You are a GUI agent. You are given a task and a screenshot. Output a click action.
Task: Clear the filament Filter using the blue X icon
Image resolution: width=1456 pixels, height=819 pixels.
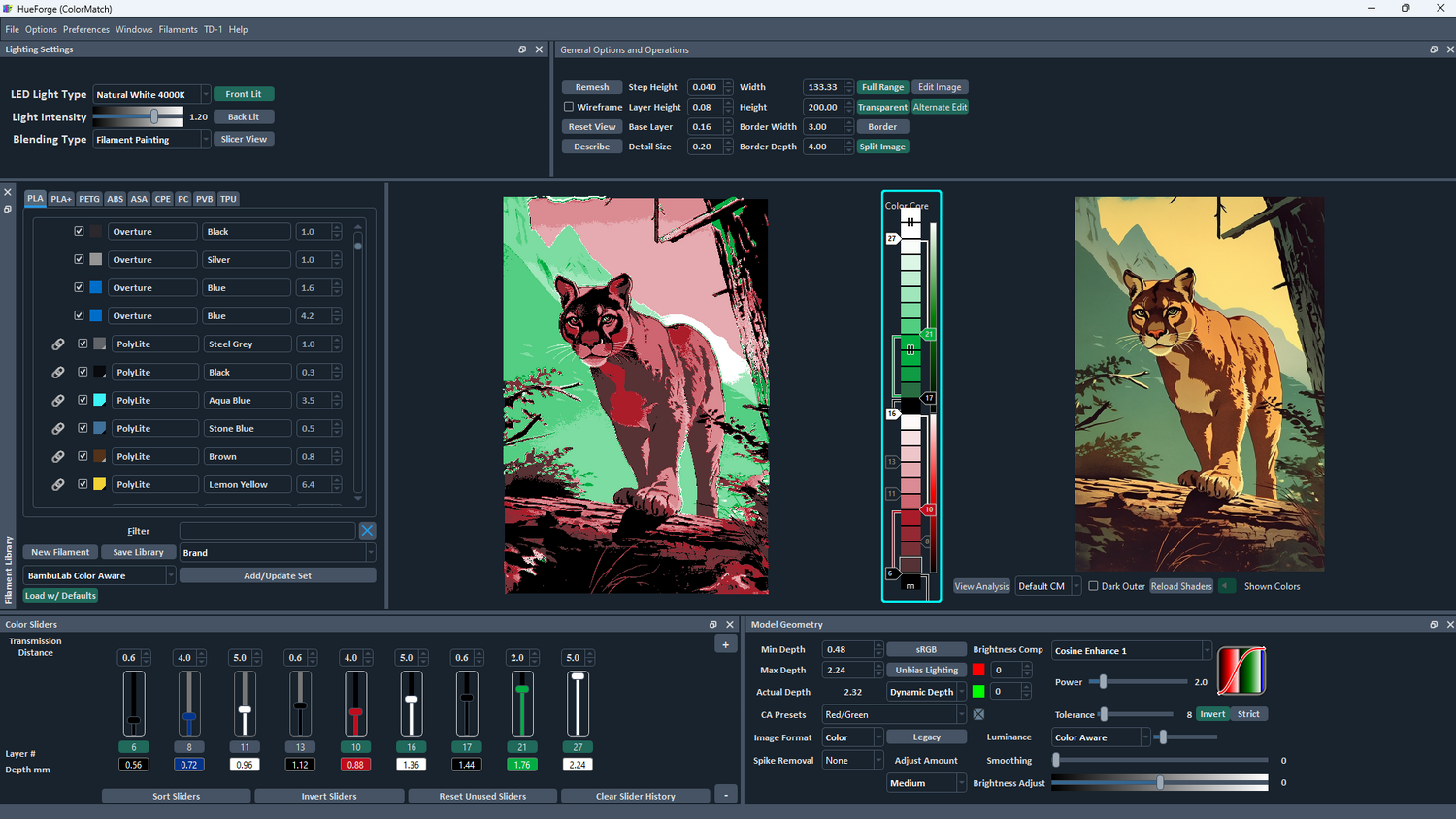367,530
